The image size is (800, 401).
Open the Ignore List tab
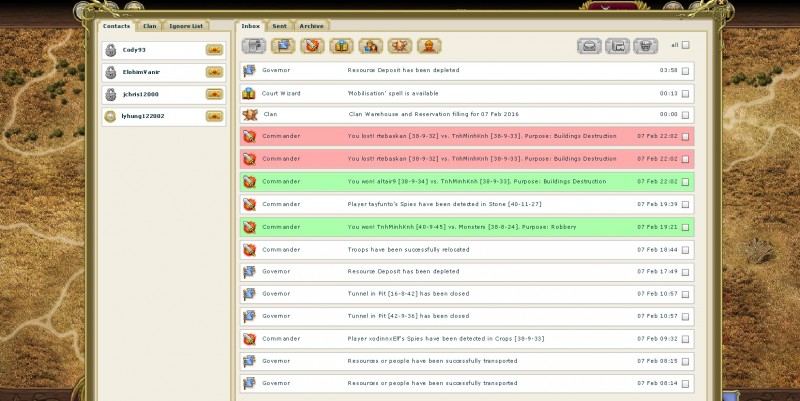(x=186, y=25)
